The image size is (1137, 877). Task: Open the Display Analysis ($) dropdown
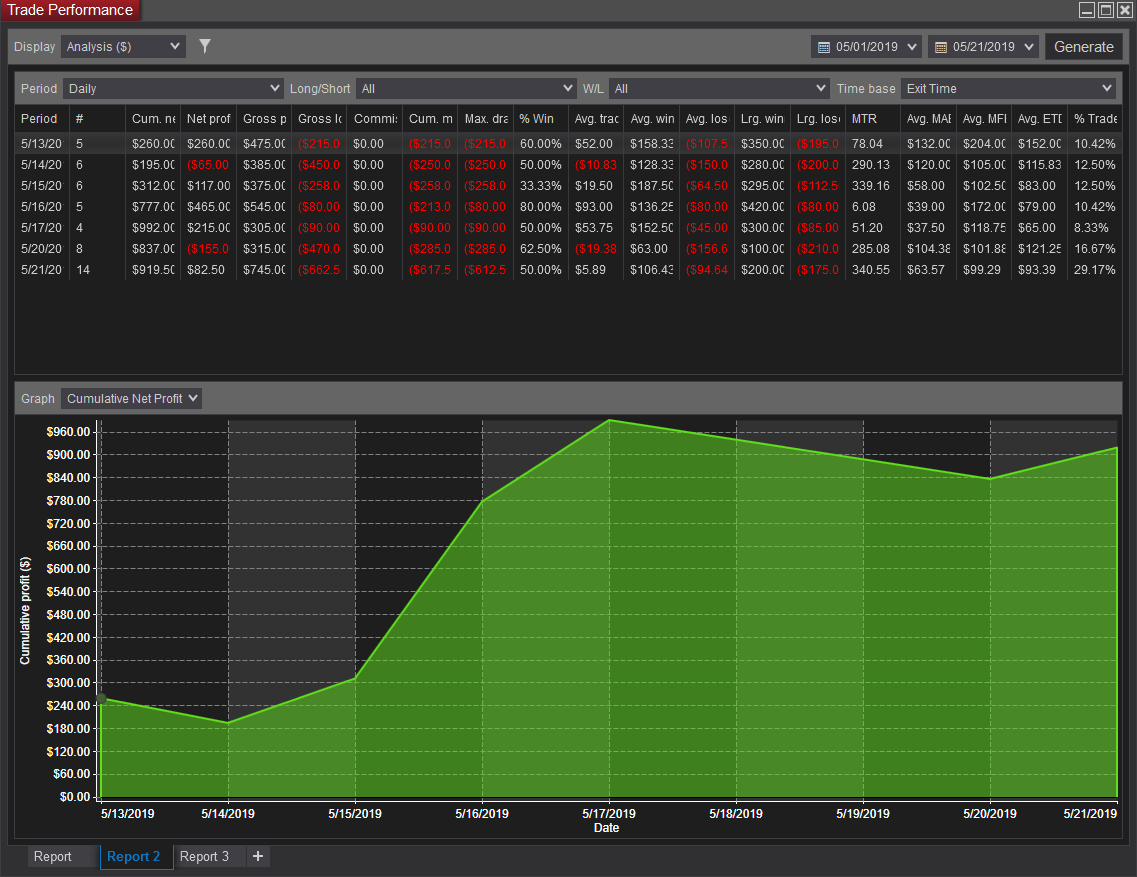[x=123, y=46]
